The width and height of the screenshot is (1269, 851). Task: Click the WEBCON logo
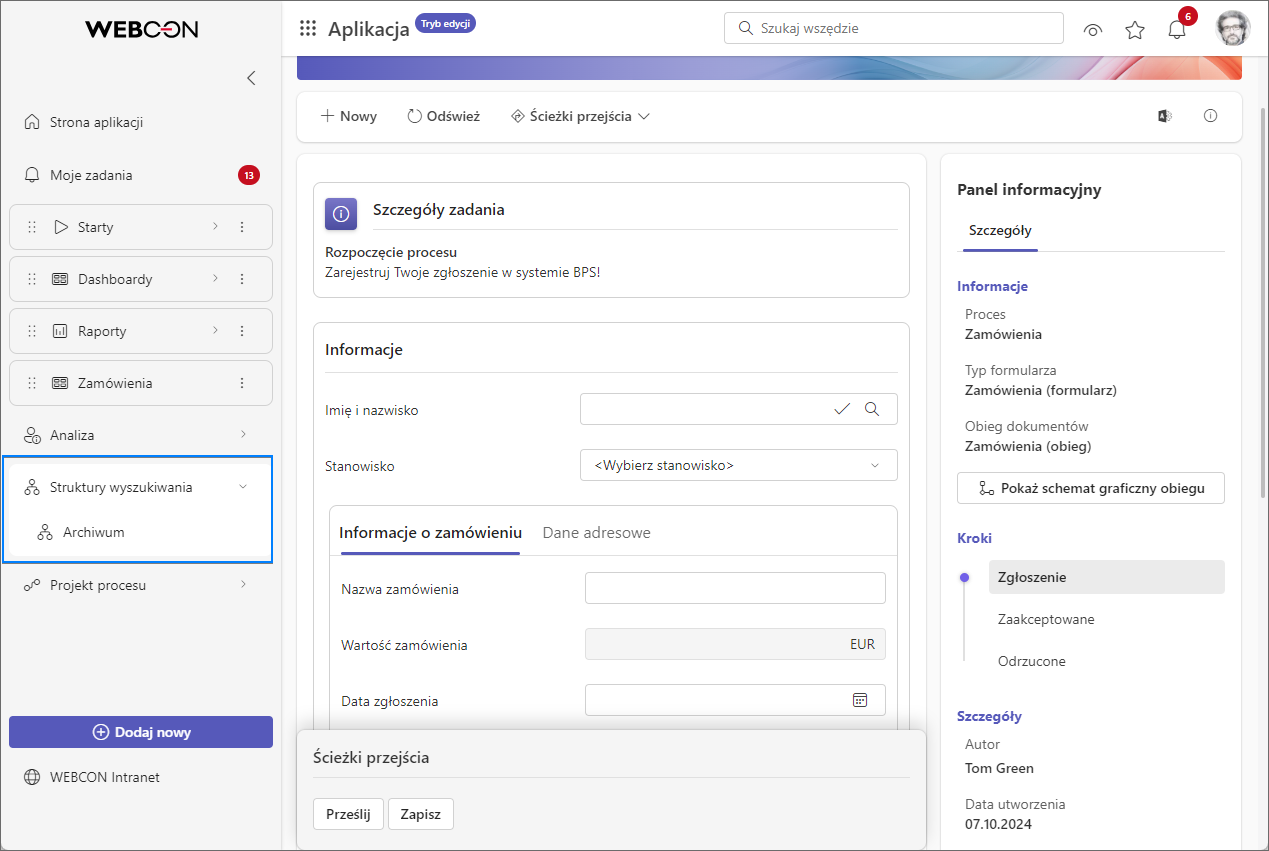(x=141, y=29)
